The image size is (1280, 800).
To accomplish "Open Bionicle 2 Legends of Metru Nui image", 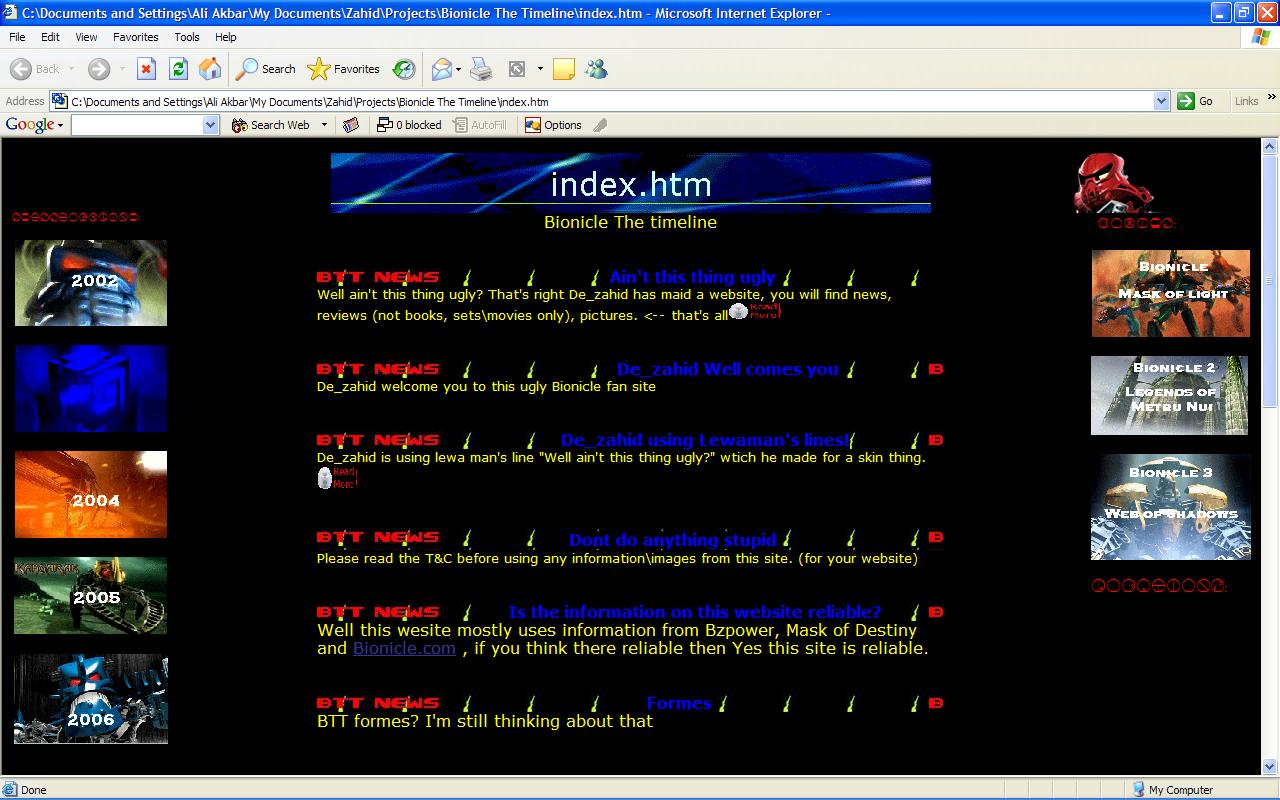I will tap(1169, 396).
